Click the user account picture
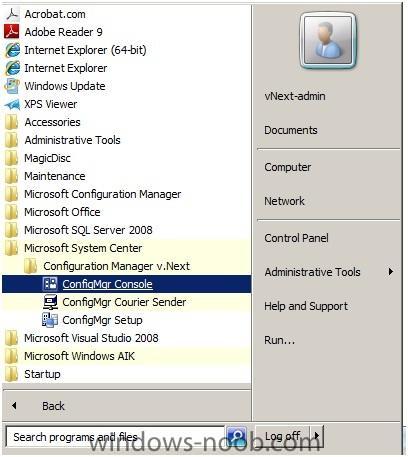This screenshot has width=408, height=457. 328,40
